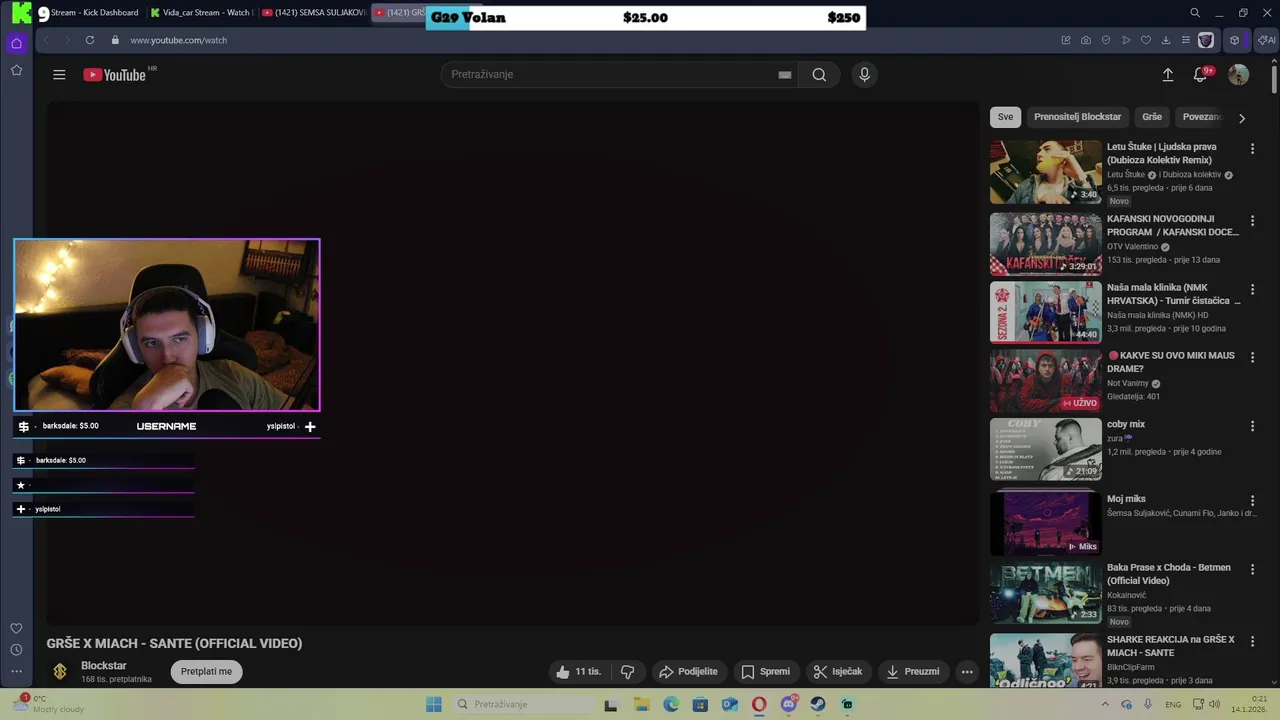
Task: Dislike the video with thumbs down
Action: pos(627,671)
